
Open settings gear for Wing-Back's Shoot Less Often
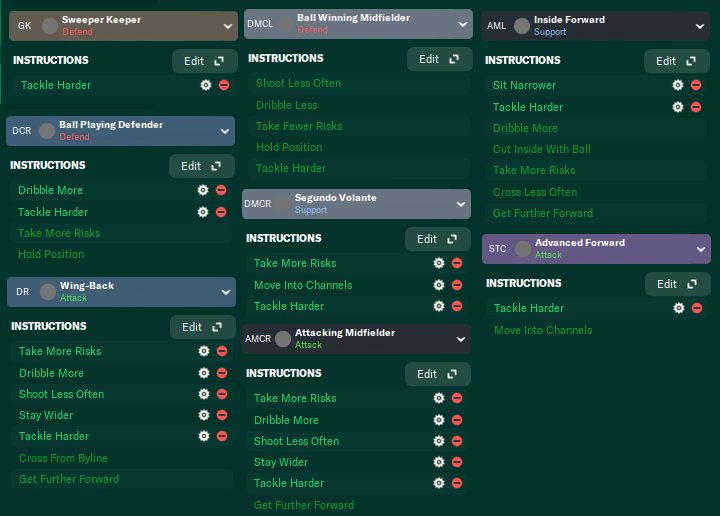(x=204, y=394)
